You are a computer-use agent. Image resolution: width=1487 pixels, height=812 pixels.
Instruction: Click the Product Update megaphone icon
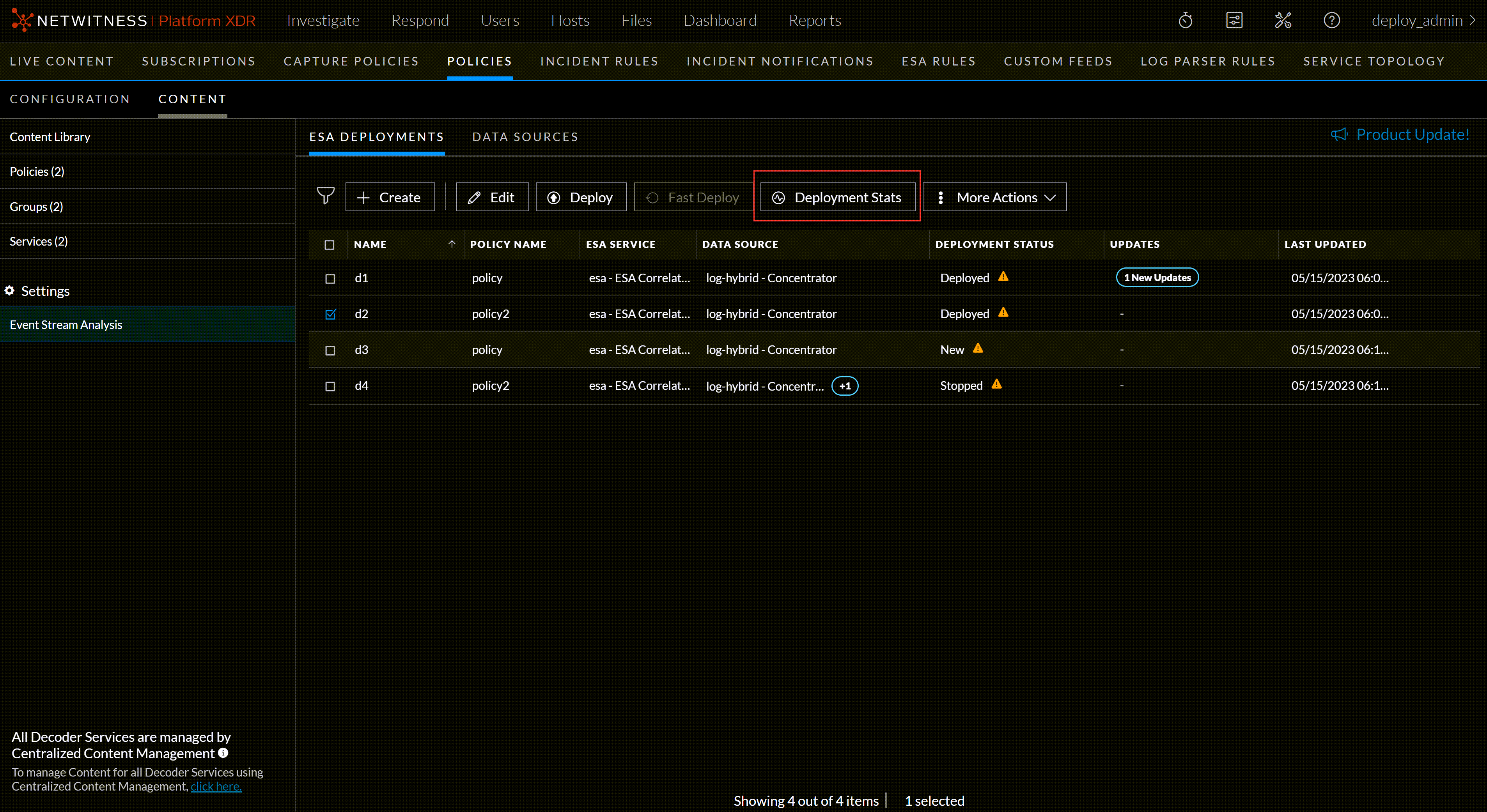point(1340,134)
